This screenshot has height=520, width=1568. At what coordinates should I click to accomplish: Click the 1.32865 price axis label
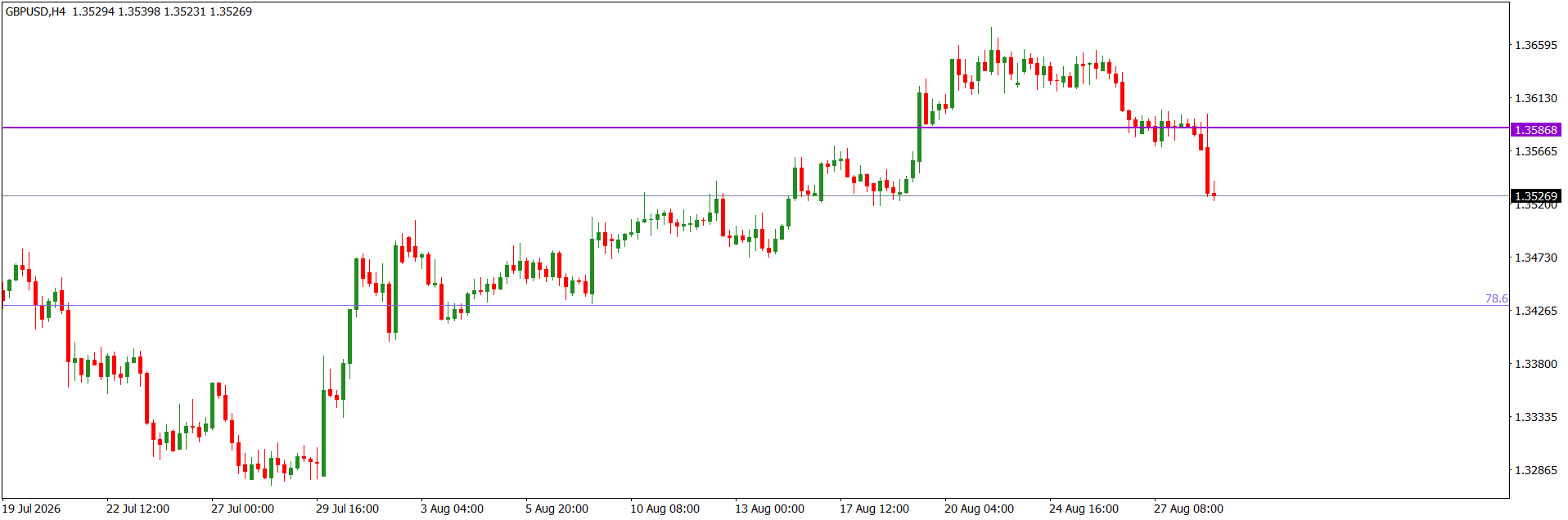click(1536, 470)
